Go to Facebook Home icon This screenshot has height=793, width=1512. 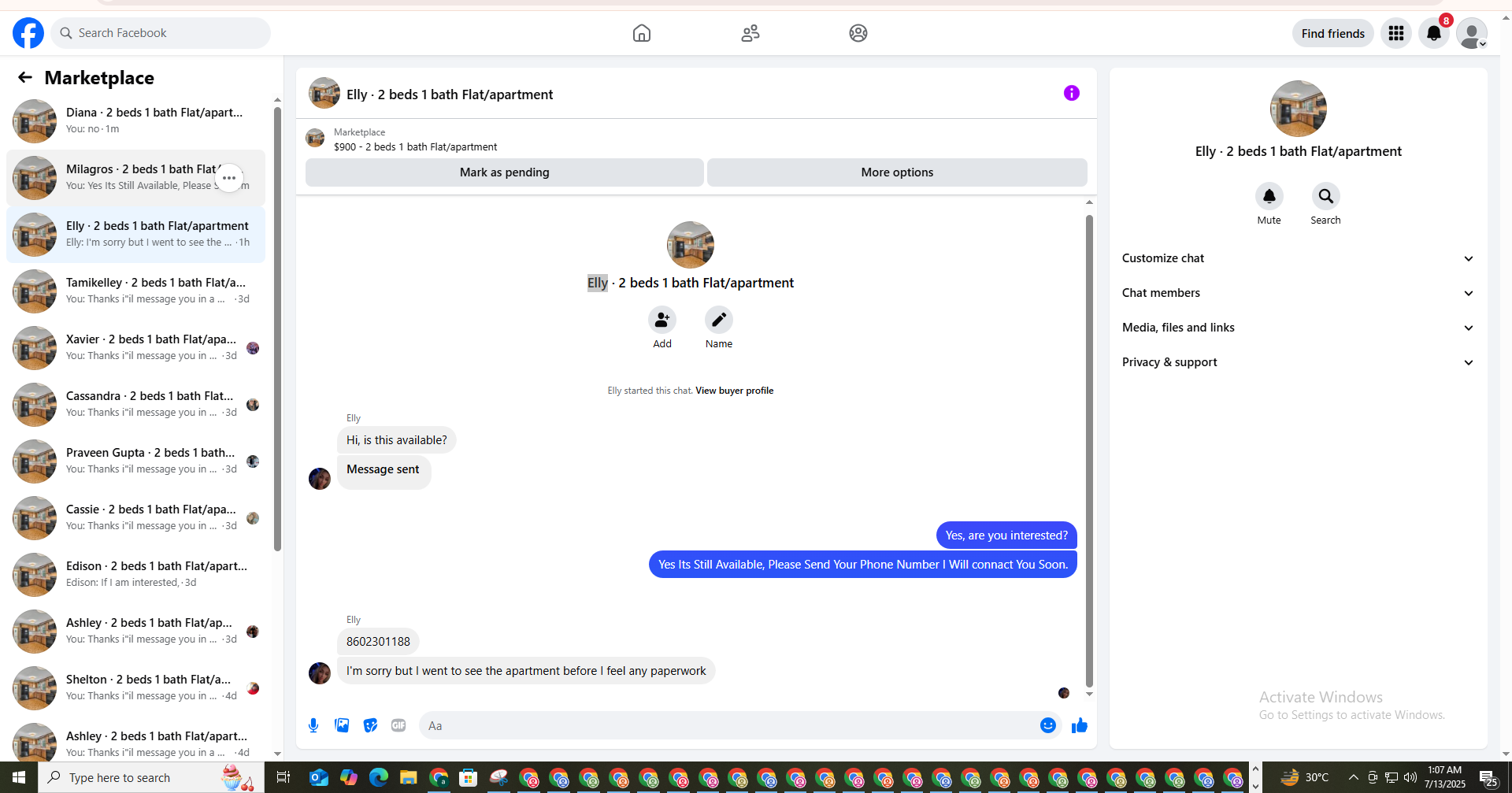(642, 33)
